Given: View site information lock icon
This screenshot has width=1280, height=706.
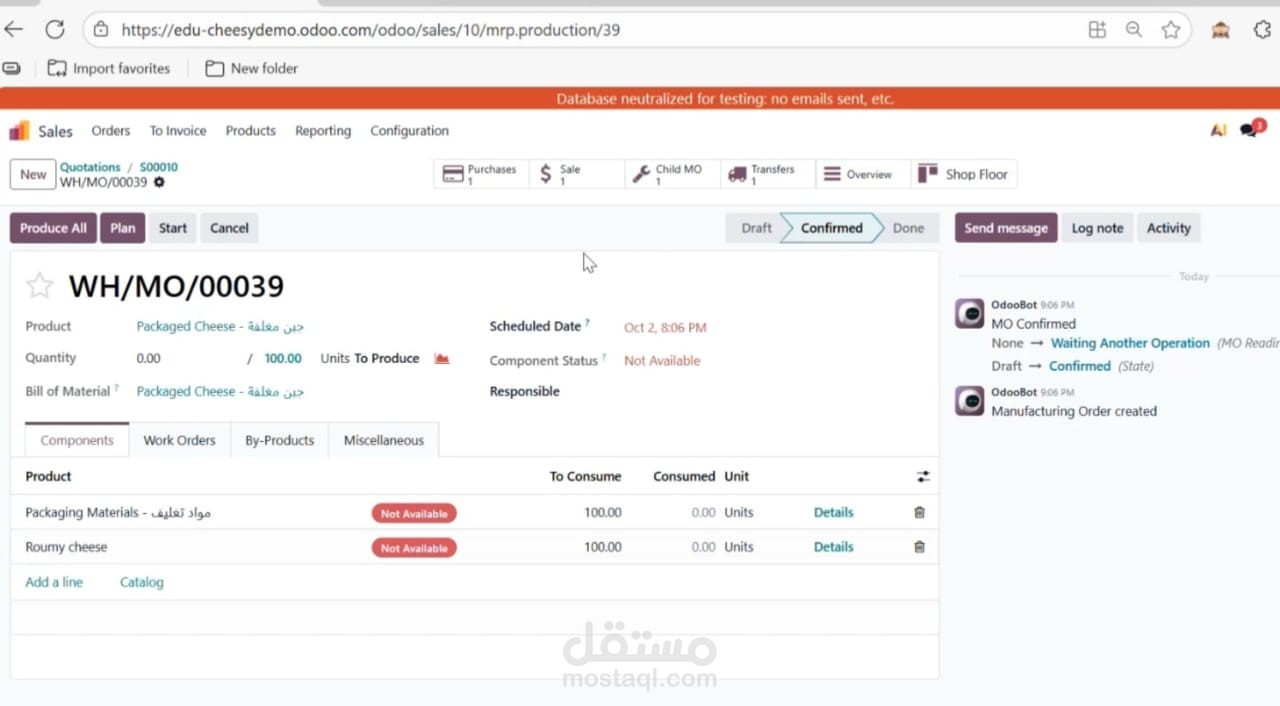Looking at the screenshot, I should [100, 30].
